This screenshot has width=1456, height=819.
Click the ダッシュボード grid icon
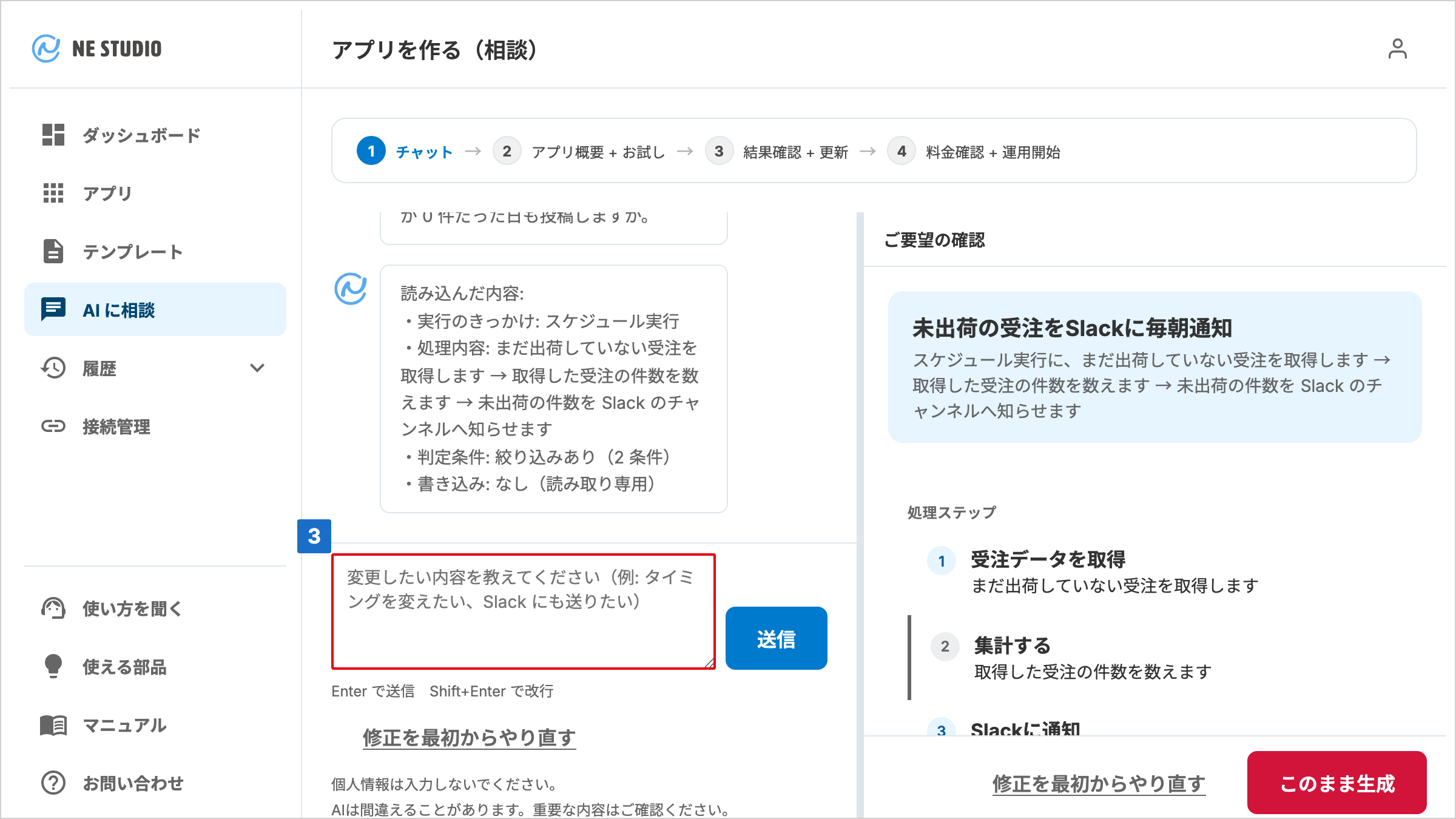point(53,135)
